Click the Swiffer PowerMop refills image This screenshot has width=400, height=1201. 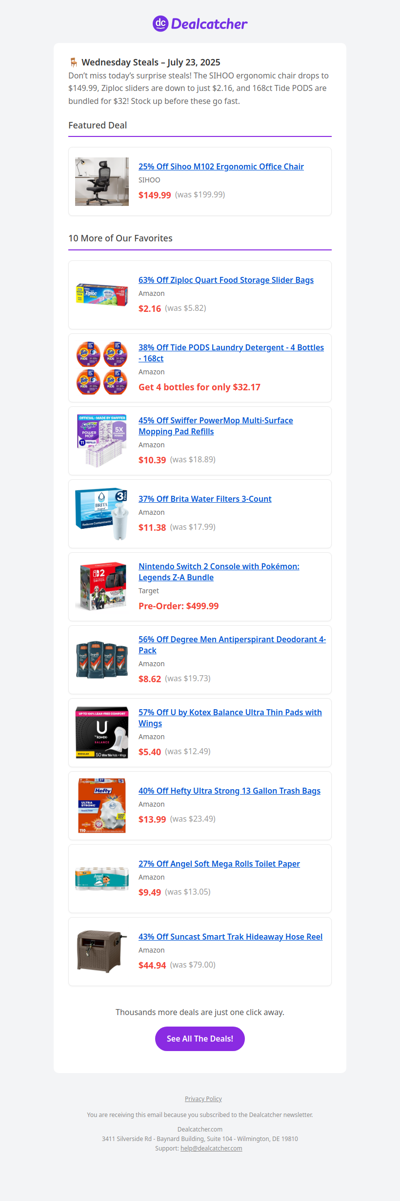[102, 440]
